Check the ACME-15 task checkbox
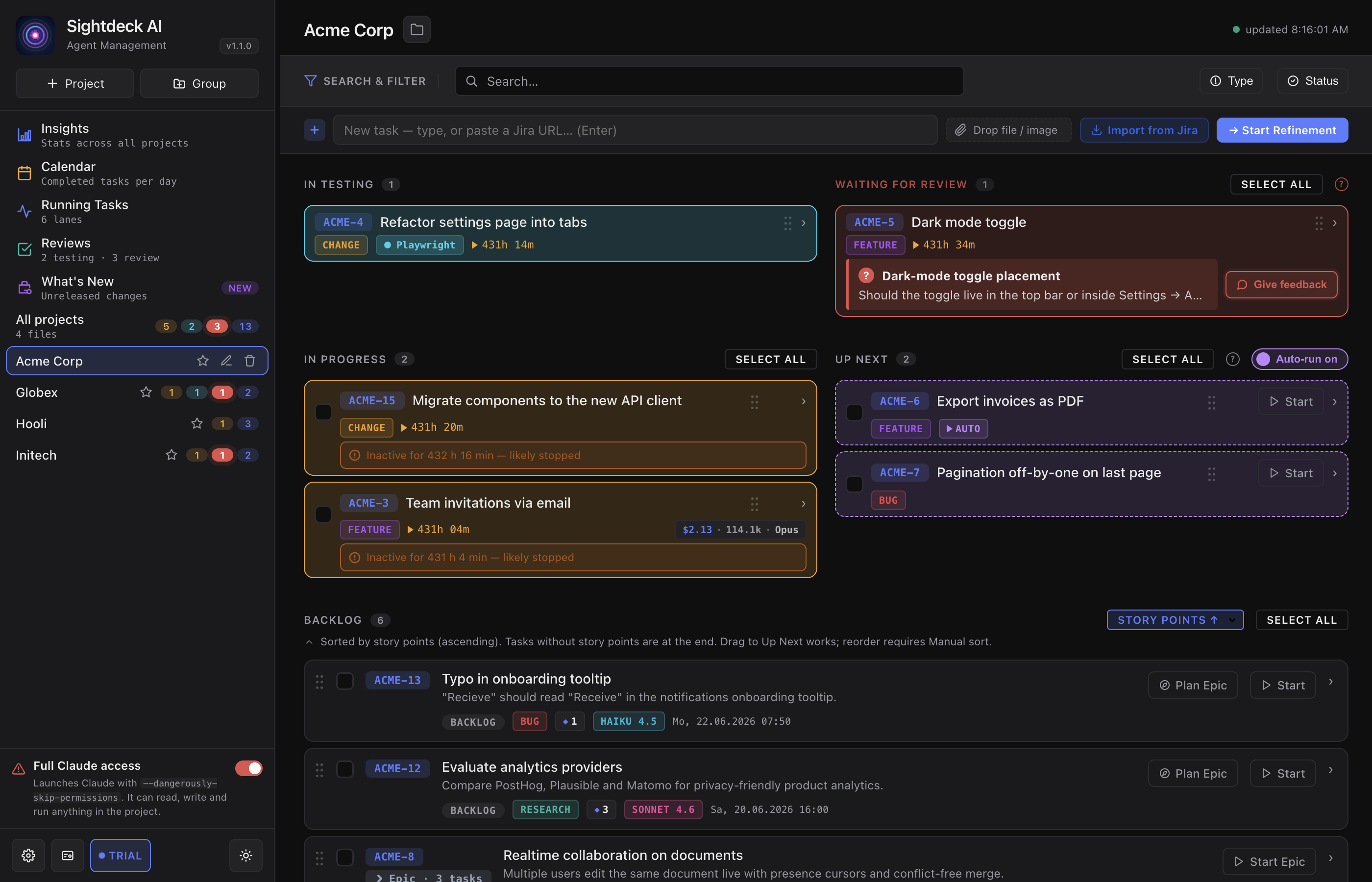Image resolution: width=1372 pixels, height=882 pixels. tap(323, 412)
